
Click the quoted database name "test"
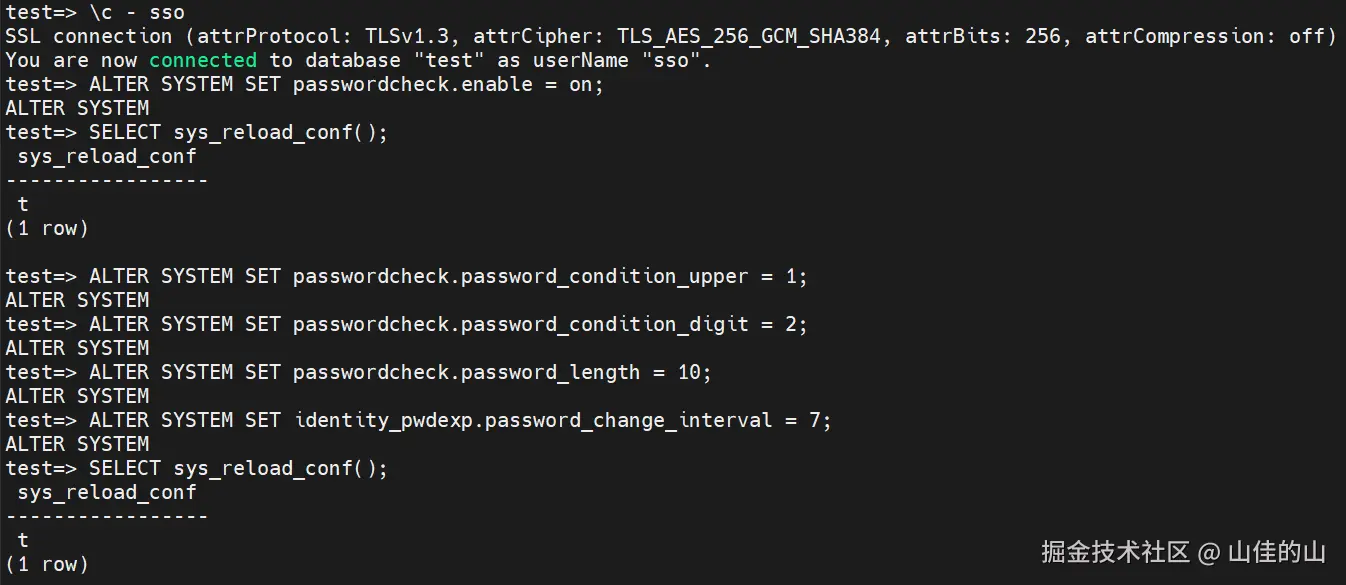pos(448,60)
